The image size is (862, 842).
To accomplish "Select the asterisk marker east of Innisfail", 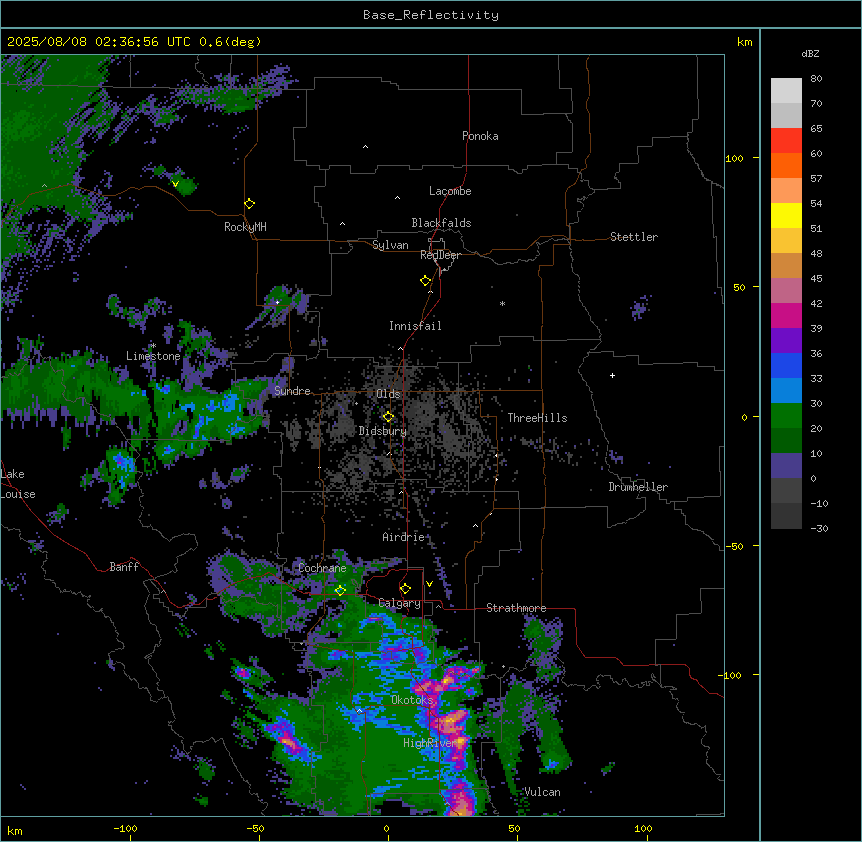I will (x=502, y=303).
